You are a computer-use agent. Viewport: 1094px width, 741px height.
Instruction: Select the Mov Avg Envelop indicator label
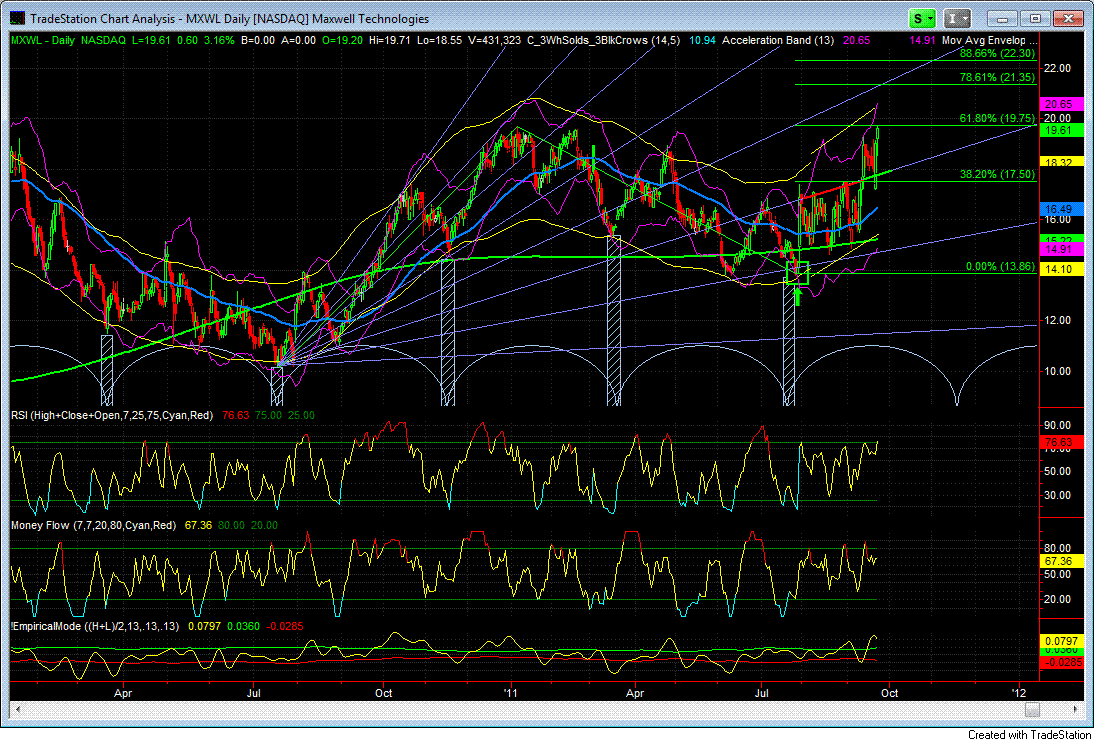pos(990,40)
